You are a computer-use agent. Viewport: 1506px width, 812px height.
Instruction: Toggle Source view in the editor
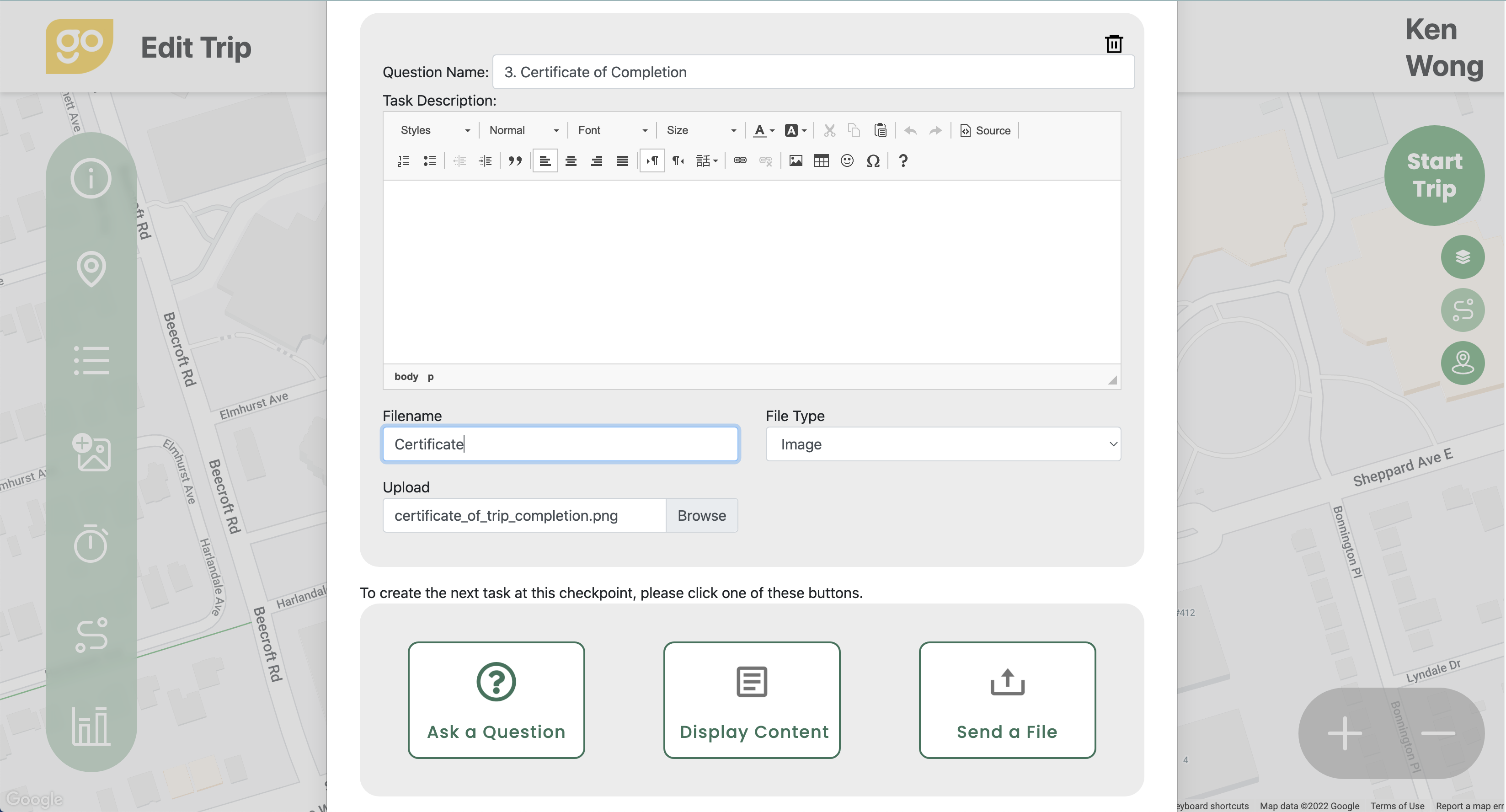[x=985, y=130]
